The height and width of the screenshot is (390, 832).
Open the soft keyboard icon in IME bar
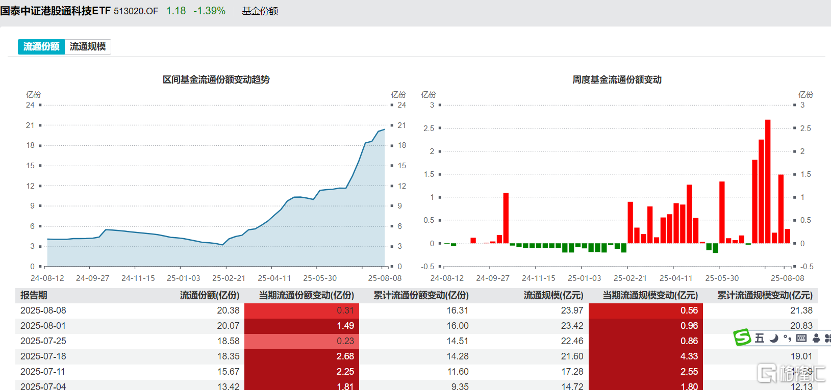[x=801, y=337]
